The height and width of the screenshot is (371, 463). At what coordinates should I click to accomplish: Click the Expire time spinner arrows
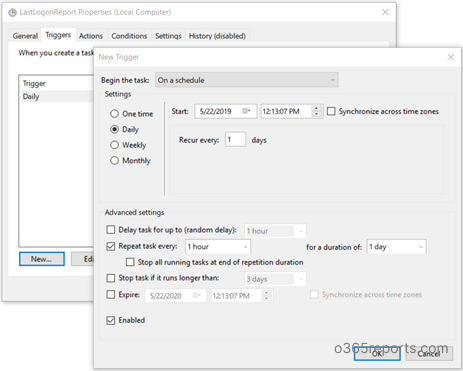click(266, 295)
